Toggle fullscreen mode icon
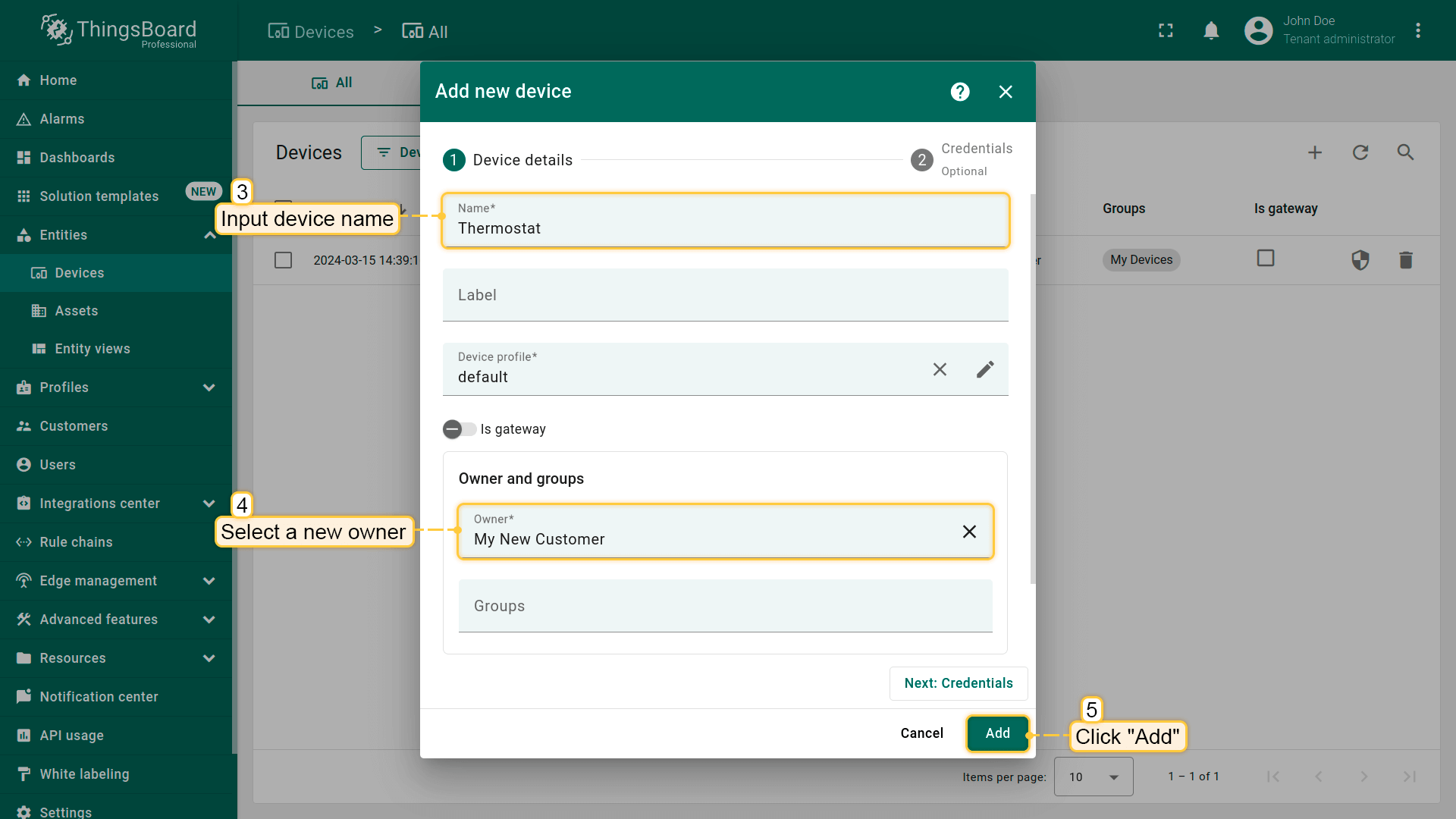This screenshot has height=819, width=1456. [1166, 31]
